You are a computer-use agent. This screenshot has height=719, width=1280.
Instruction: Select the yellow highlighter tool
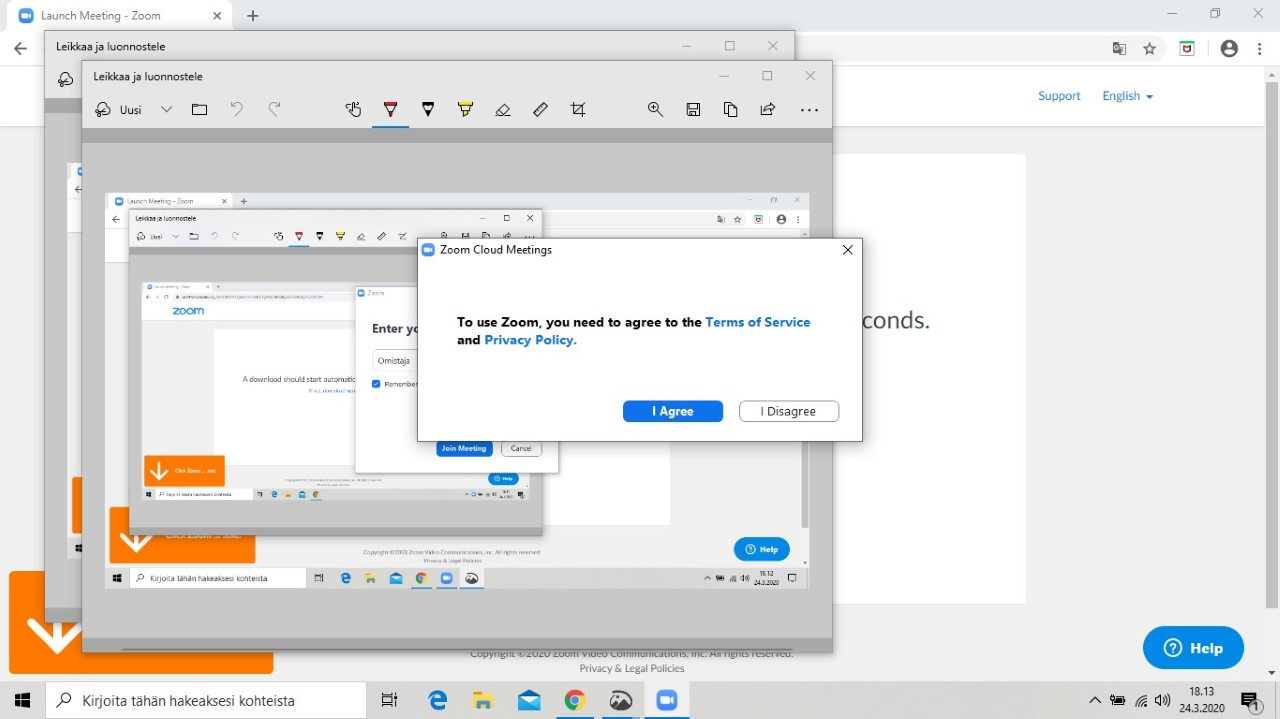[465, 110]
